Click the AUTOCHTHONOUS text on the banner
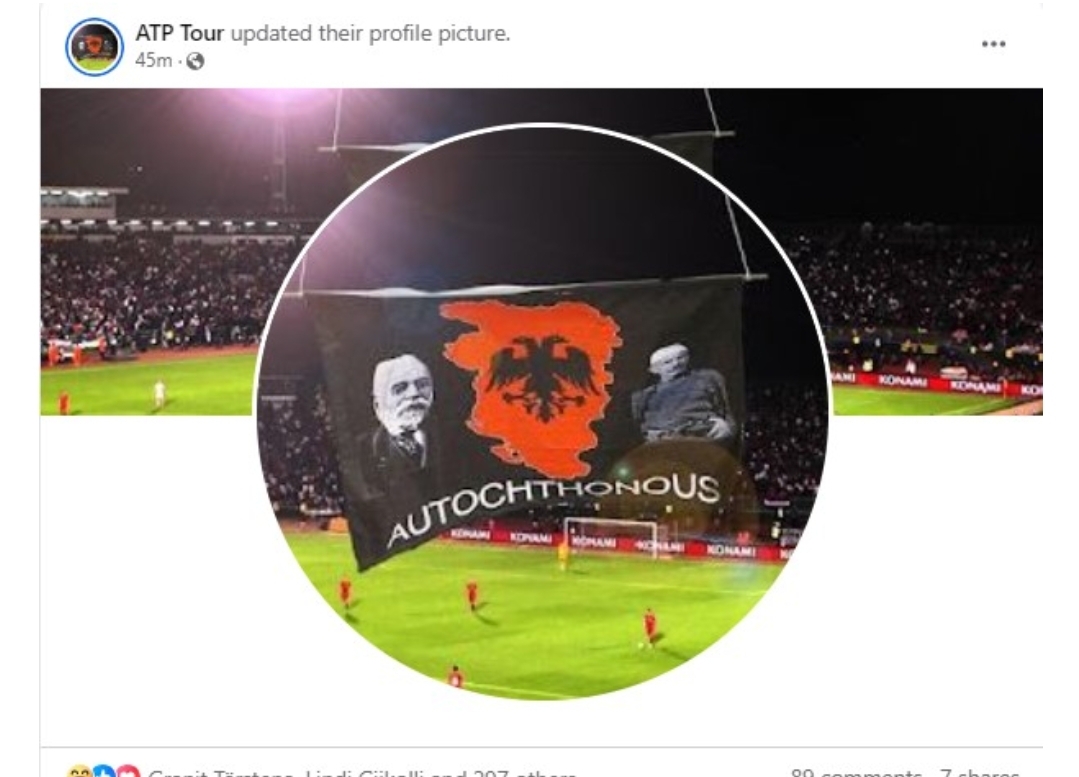Viewport: 1079px width, 777px height. pos(553,502)
